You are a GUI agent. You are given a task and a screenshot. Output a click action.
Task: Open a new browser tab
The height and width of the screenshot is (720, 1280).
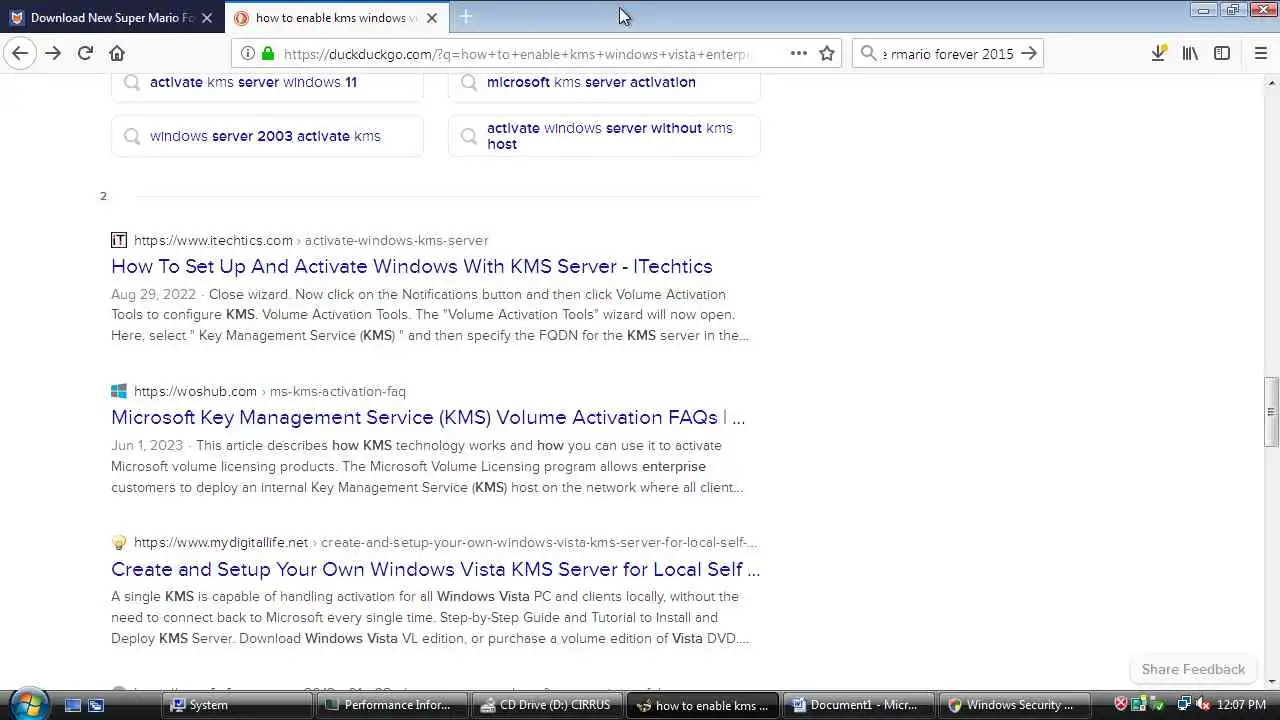pyautogui.click(x=466, y=17)
